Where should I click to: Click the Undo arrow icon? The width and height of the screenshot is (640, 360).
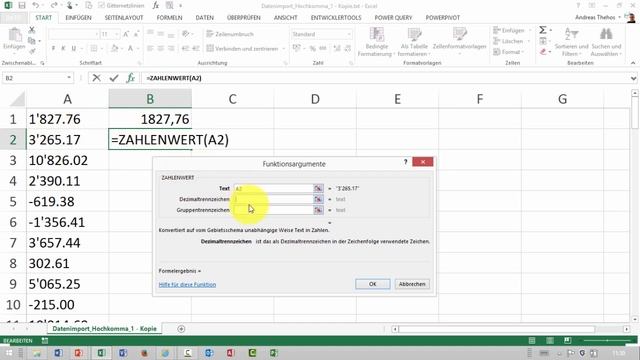click(x=36, y=5)
